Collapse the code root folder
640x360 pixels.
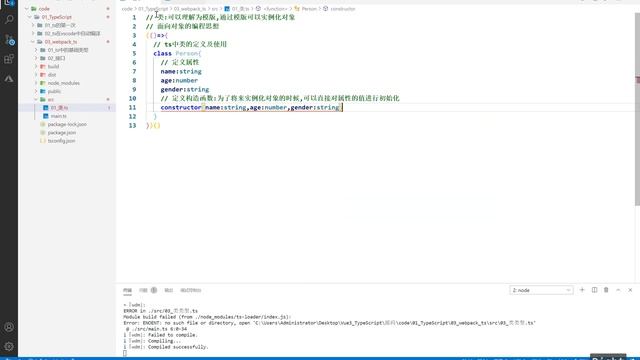[27, 9]
